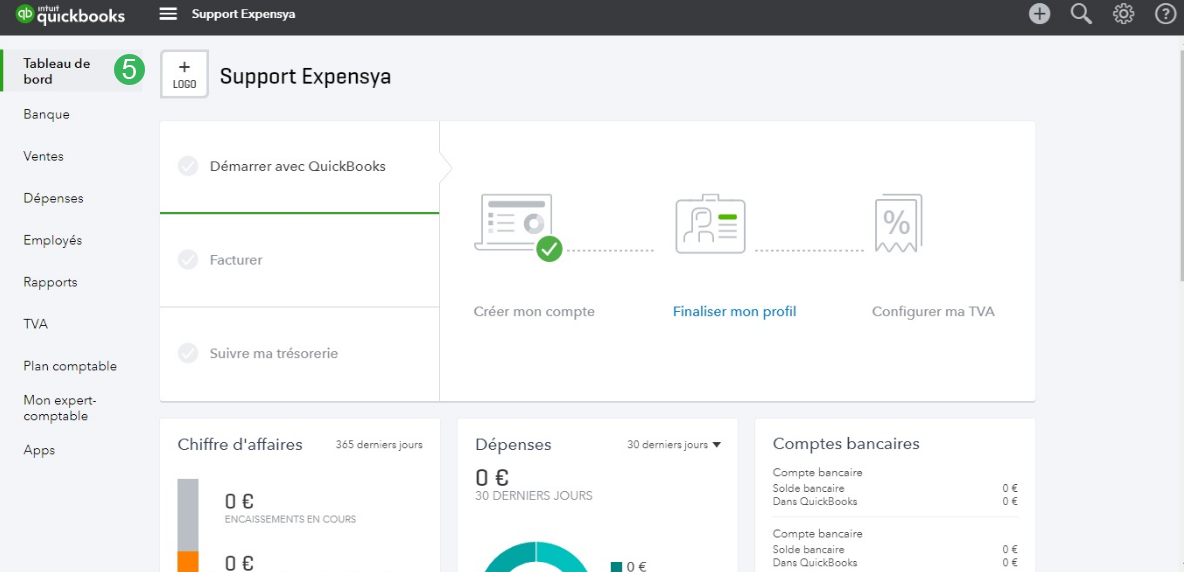Expand the 30 derniers jours dropdown
Screen dimensions: 1184x572
(x=674, y=444)
